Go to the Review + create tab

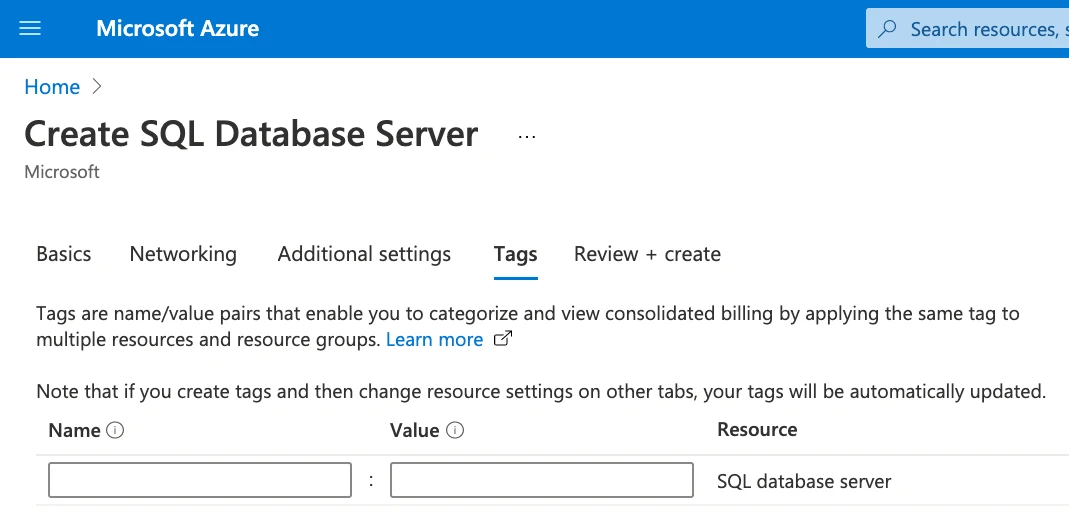click(647, 254)
